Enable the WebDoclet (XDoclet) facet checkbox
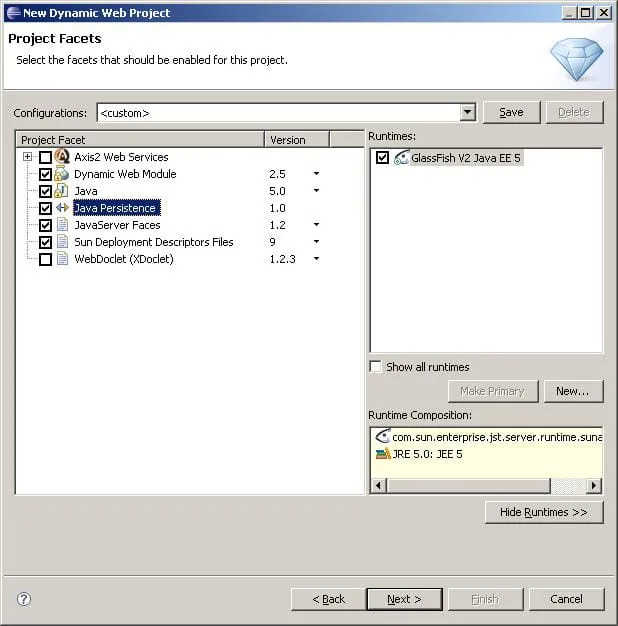Screen dimensions: 618x626 (x=45, y=259)
